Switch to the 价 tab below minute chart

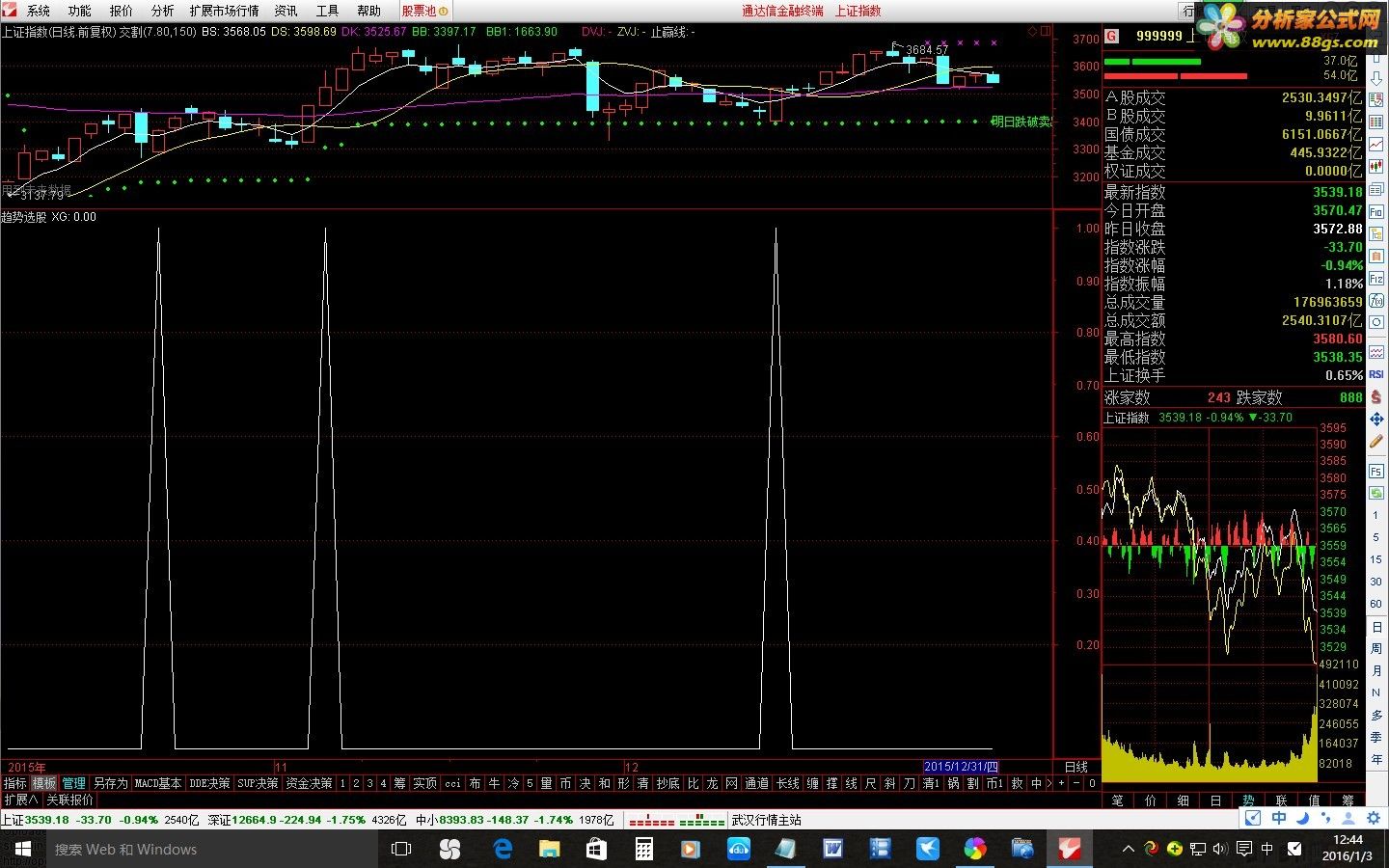coord(1151,800)
